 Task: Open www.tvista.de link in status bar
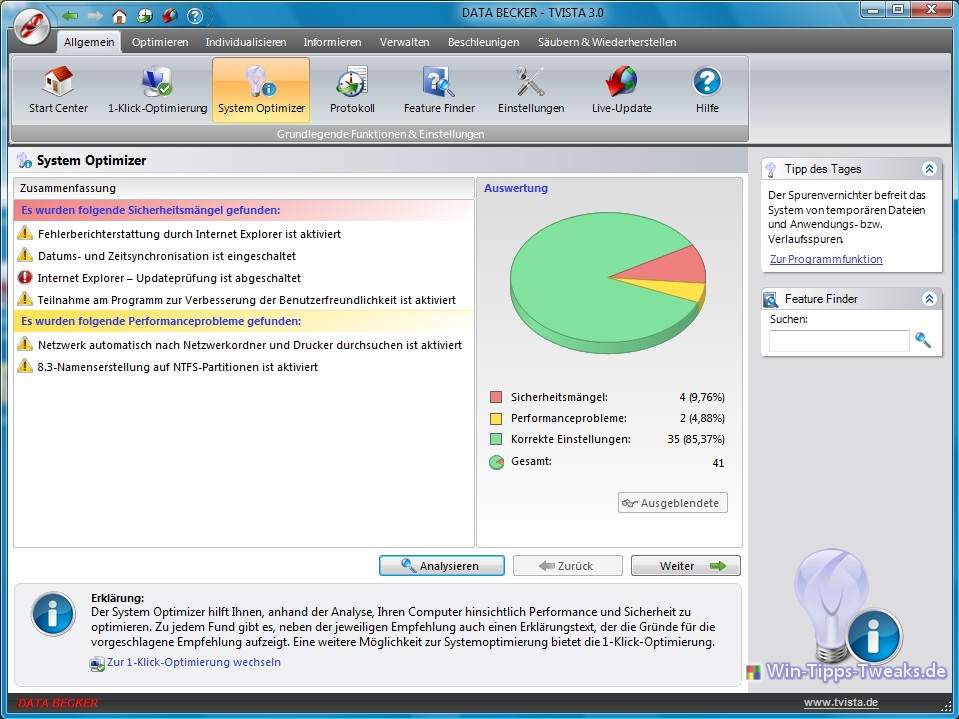[x=841, y=702]
